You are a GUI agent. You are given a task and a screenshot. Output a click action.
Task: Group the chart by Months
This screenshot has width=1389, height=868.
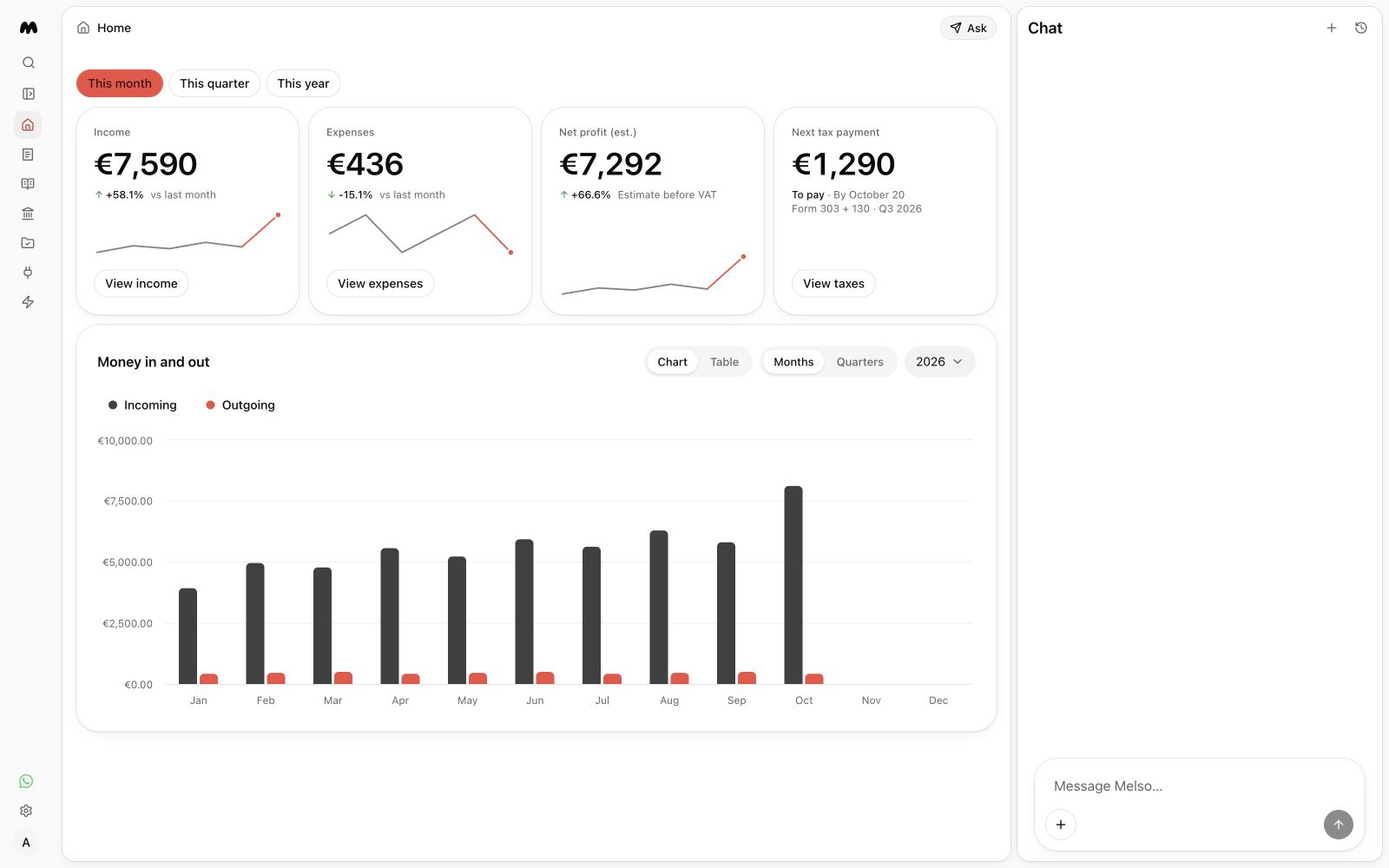(793, 362)
